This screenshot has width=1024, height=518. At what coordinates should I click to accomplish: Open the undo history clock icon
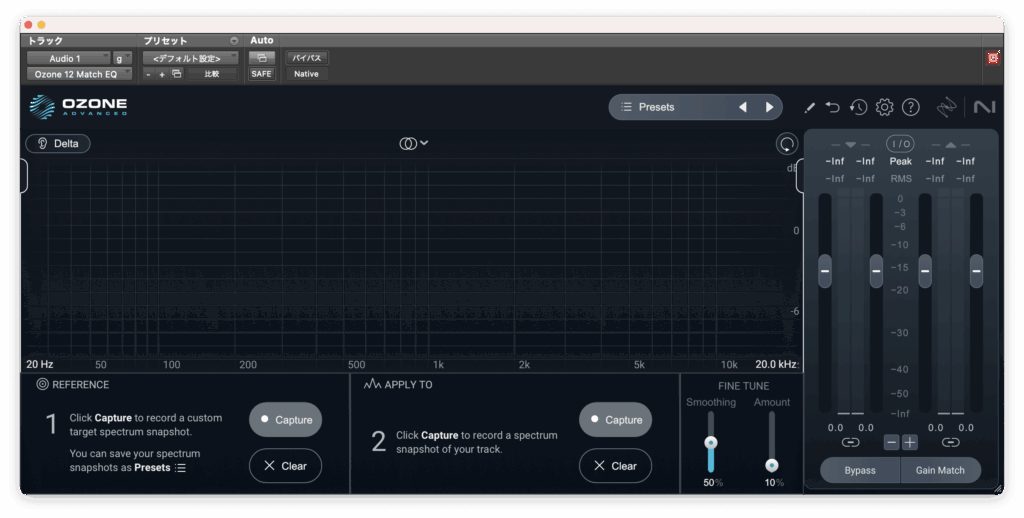858,107
